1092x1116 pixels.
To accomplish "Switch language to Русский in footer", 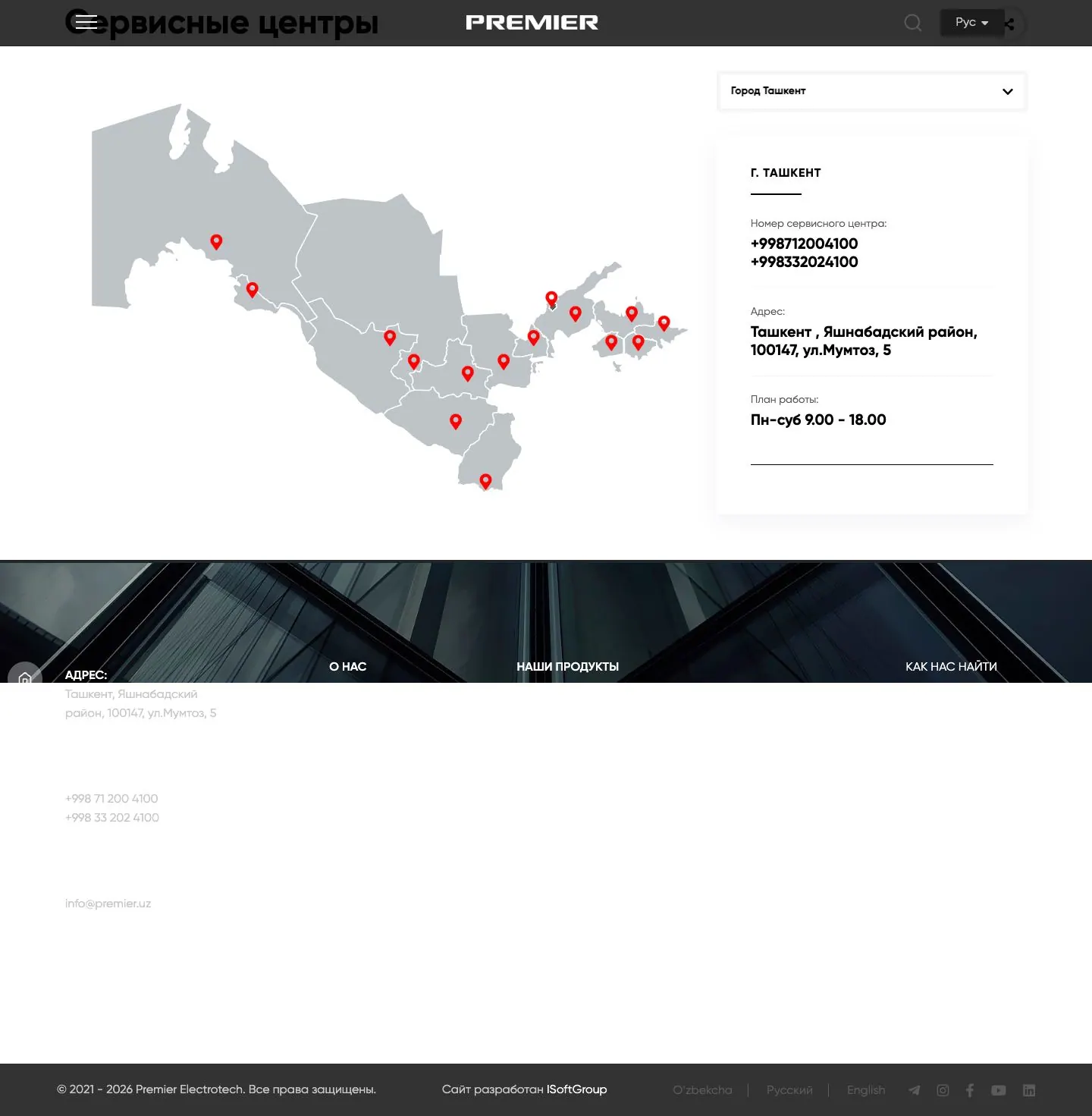I will (x=789, y=1089).
